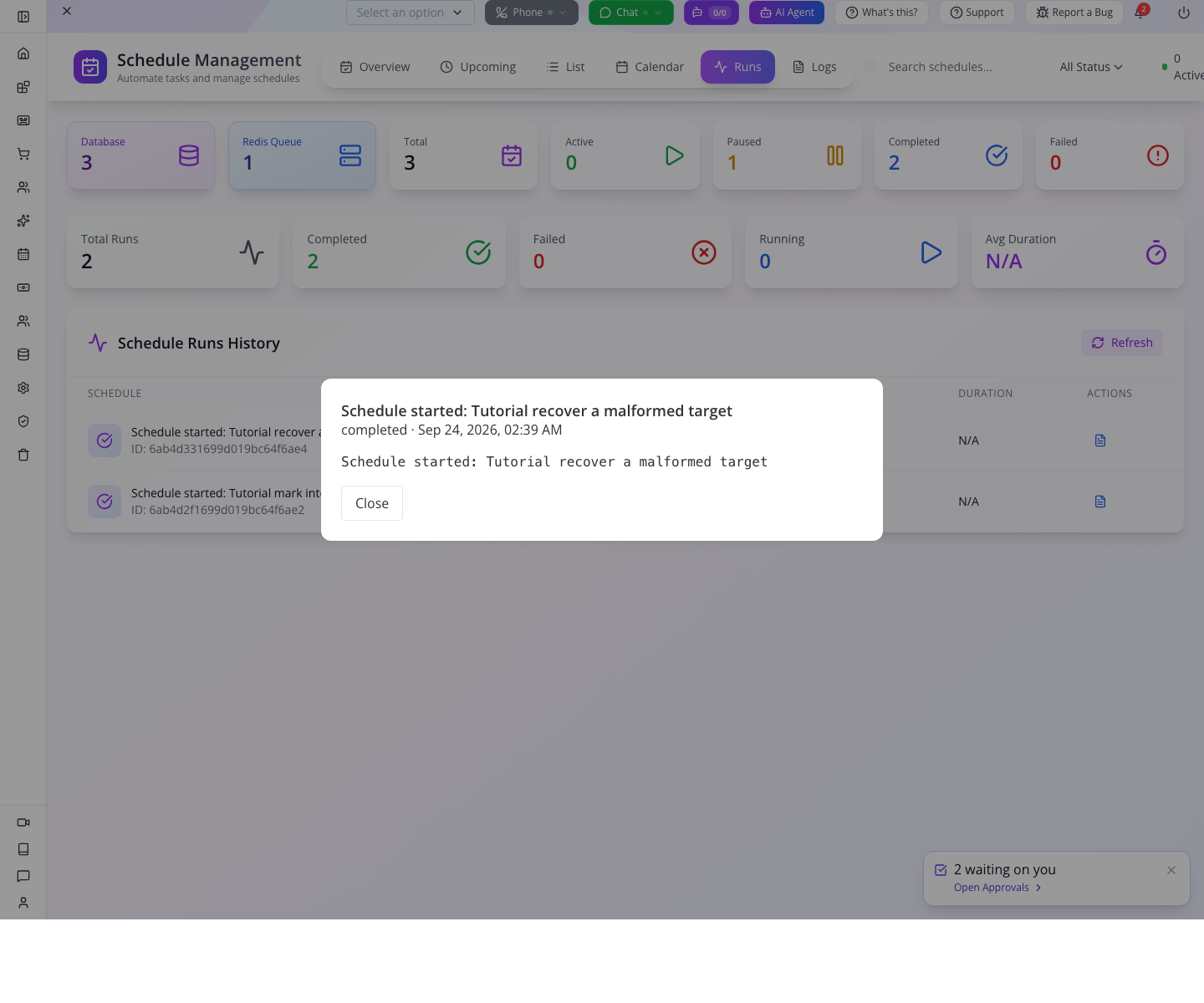Refresh the Schedule Runs History
Screen dimensions: 1204x1003
[1122, 343]
